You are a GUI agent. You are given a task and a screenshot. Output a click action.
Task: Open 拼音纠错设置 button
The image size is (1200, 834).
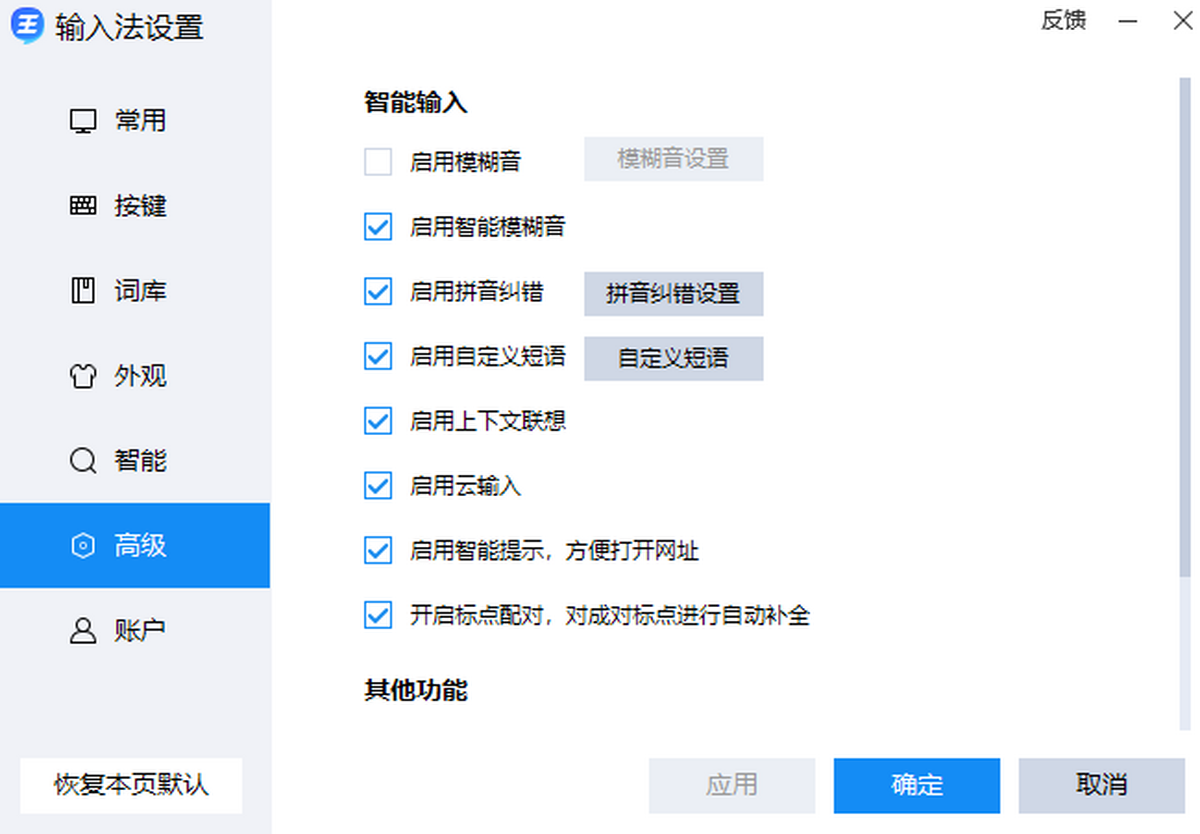(673, 294)
